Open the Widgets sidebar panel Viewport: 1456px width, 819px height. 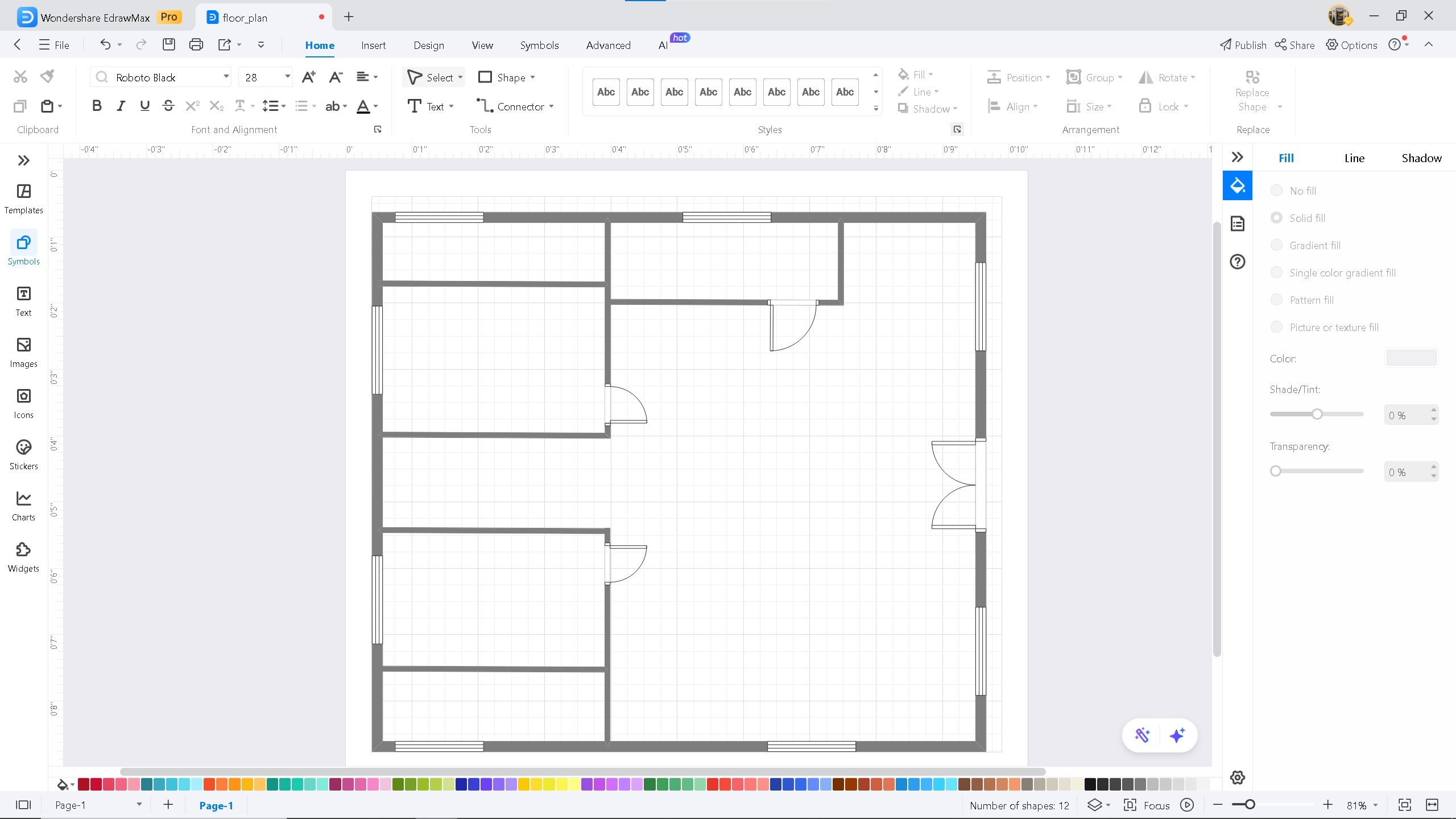[x=23, y=557]
